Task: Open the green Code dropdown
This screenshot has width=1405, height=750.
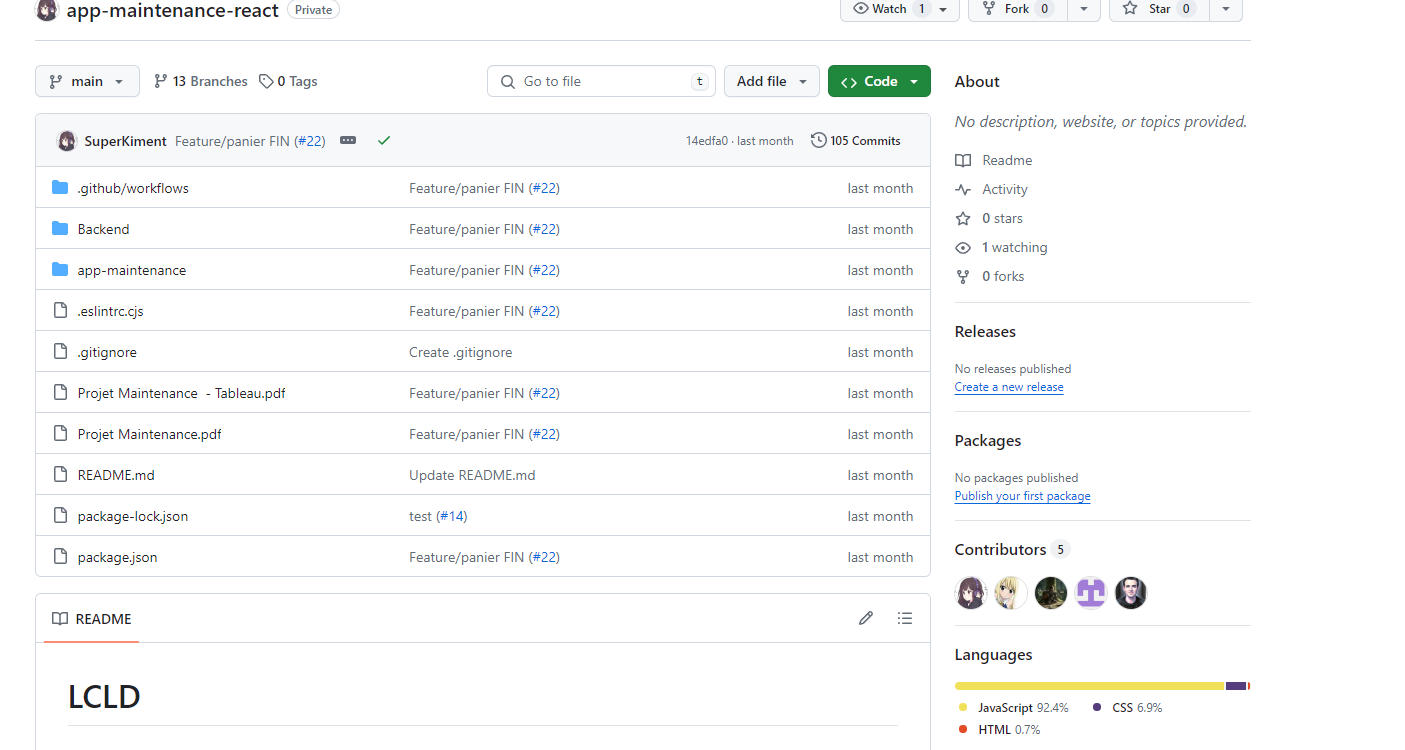Action: tap(879, 81)
